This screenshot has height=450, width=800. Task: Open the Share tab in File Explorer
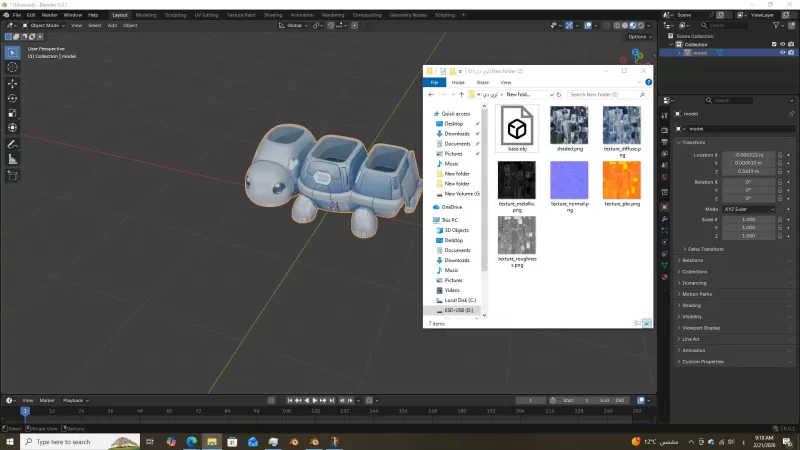(x=482, y=82)
